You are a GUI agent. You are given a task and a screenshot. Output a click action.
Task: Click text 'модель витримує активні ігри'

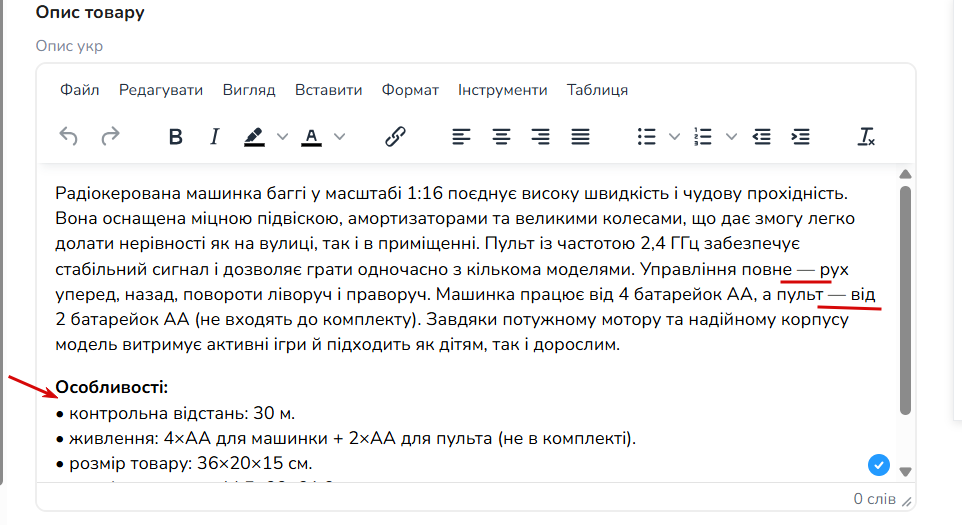[x=180, y=345]
